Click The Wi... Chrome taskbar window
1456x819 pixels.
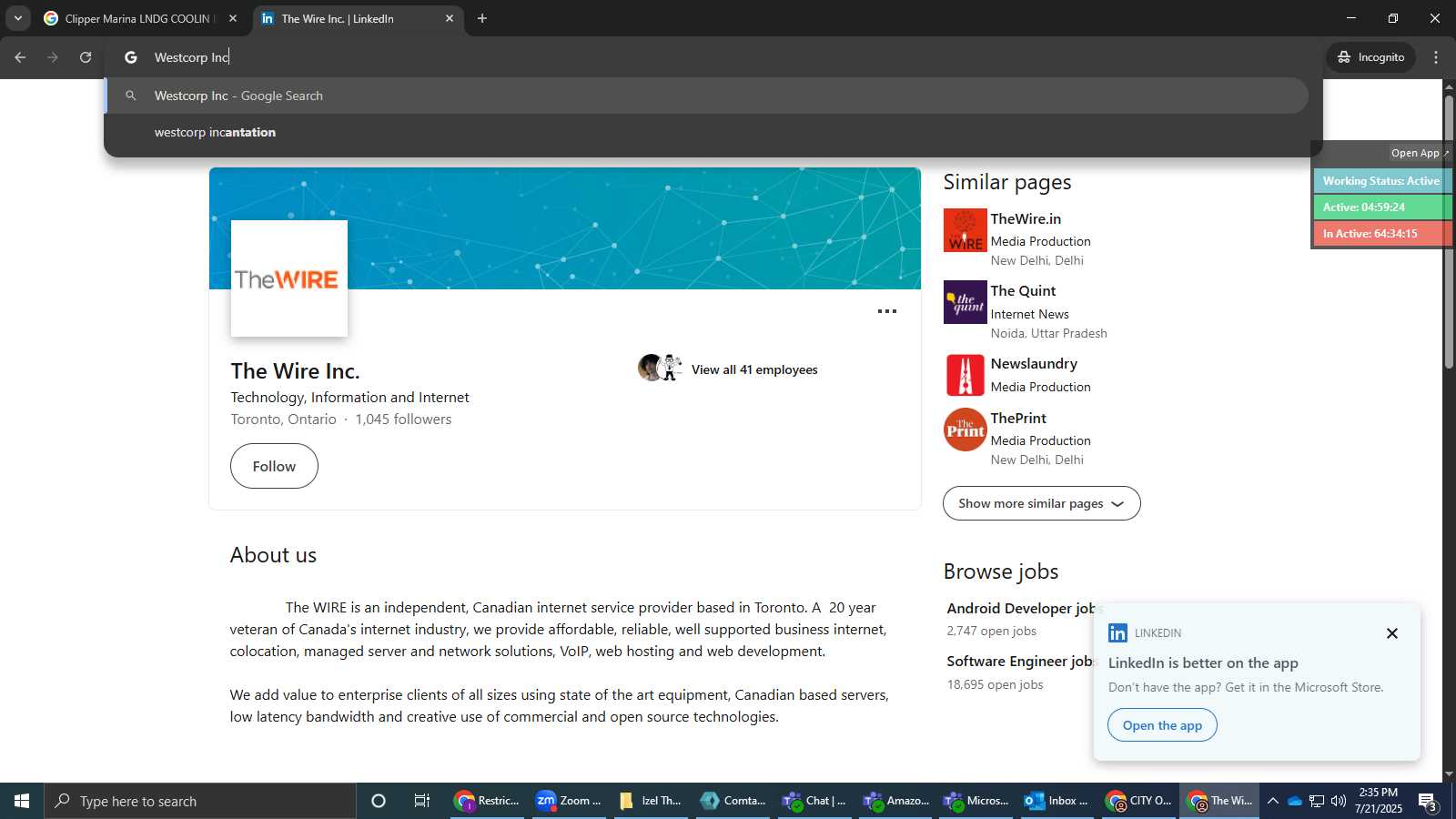(x=1220, y=801)
